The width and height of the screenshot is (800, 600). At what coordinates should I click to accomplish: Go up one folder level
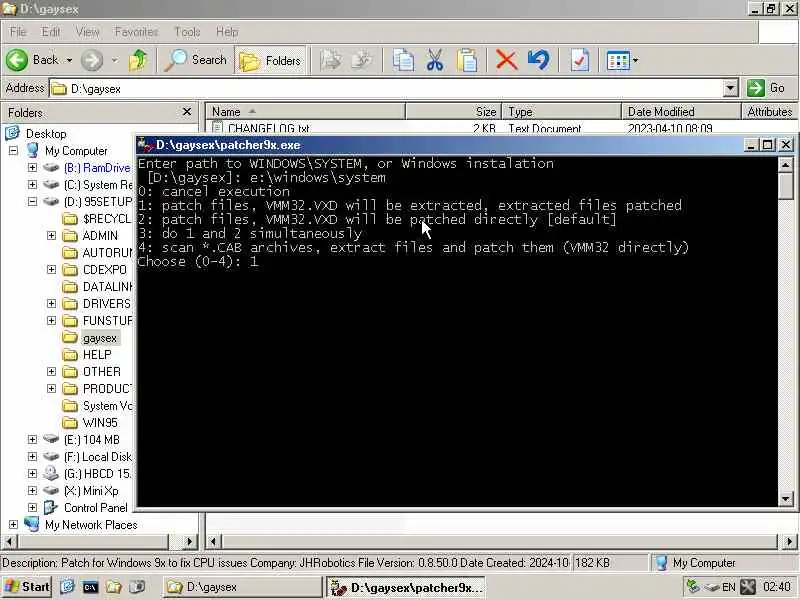pyautogui.click(x=138, y=60)
